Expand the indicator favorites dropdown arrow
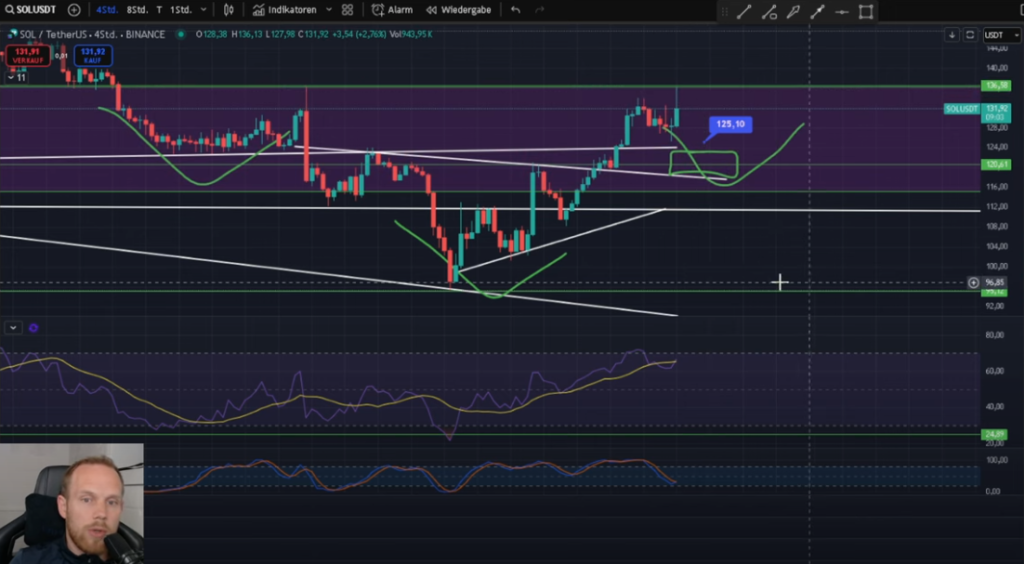Viewport: 1024px width, 564px height. coord(328,10)
